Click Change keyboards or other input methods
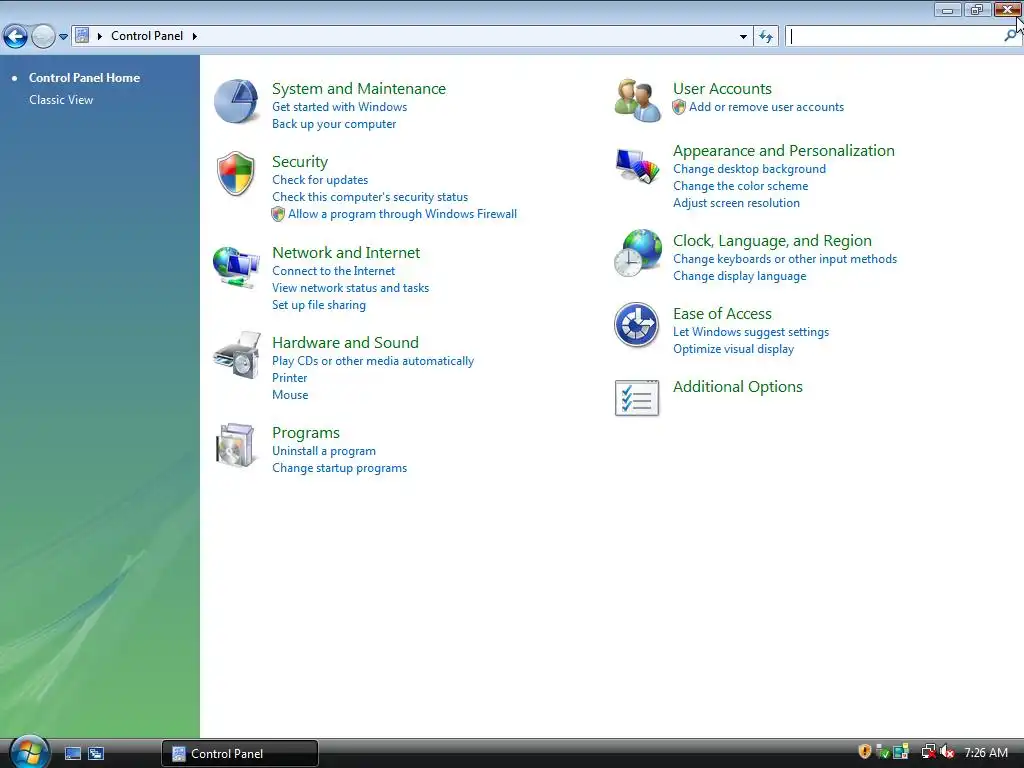1024x768 pixels. pyautogui.click(x=785, y=259)
